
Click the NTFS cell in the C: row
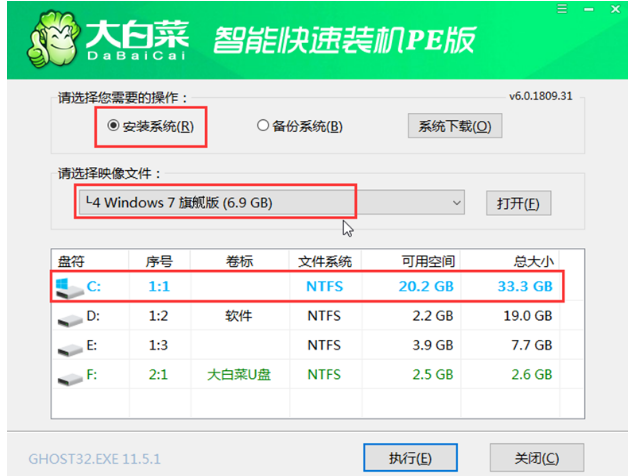pyautogui.click(x=325, y=286)
